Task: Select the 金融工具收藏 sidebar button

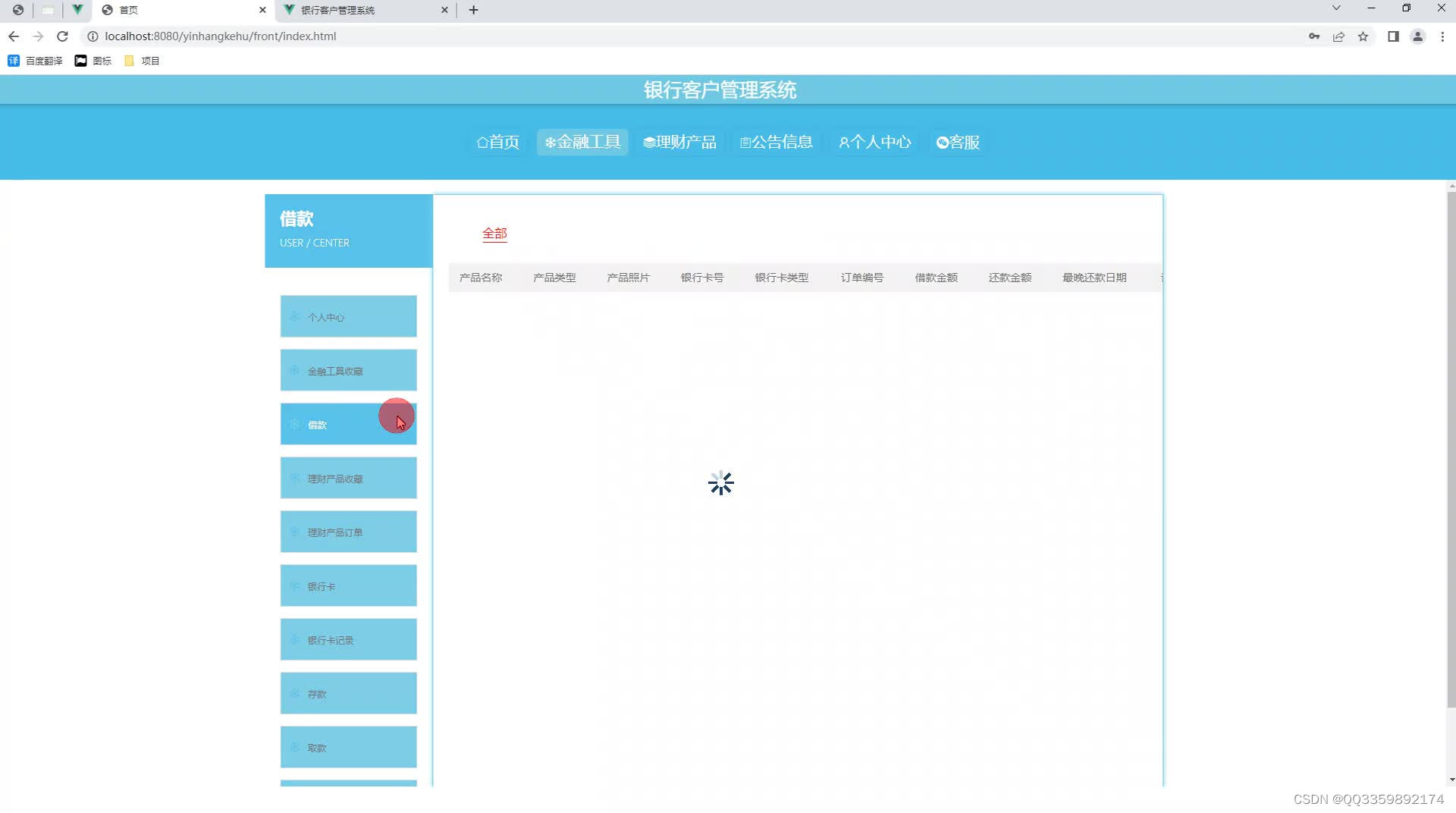Action: click(348, 370)
